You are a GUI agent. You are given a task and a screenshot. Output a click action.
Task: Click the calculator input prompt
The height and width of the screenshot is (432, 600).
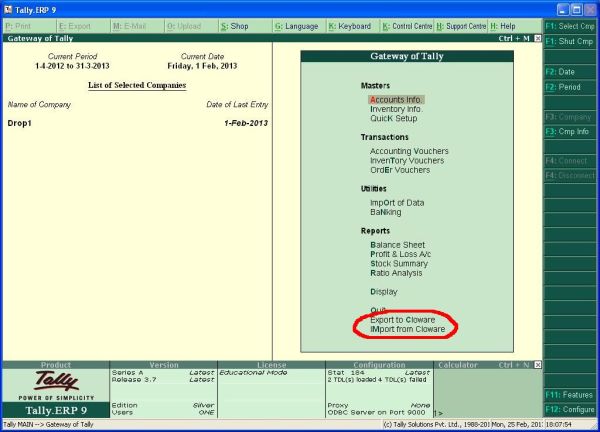[438, 413]
